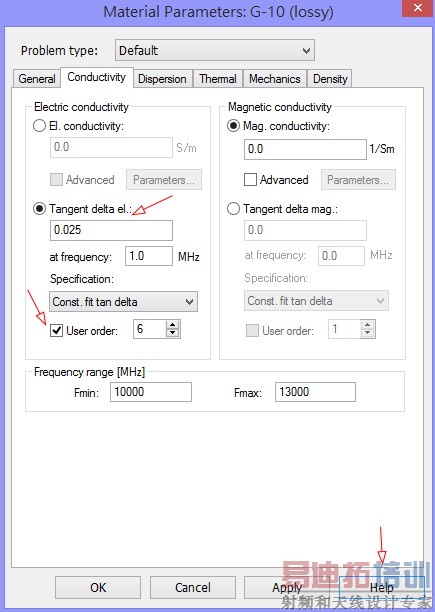Switch to the Dispersion tab
Screen dimensions: 435x612
[x=162, y=78]
